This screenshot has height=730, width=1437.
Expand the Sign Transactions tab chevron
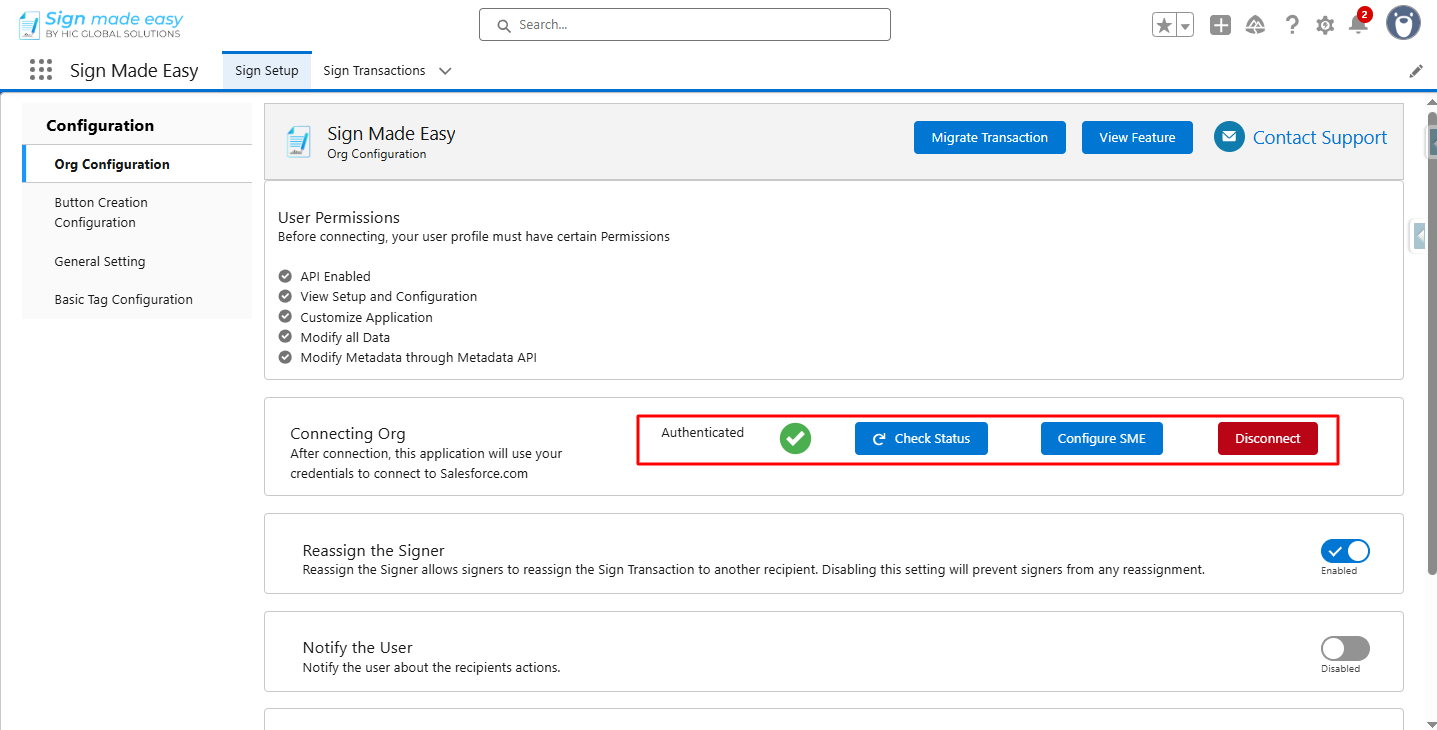click(x=445, y=71)
